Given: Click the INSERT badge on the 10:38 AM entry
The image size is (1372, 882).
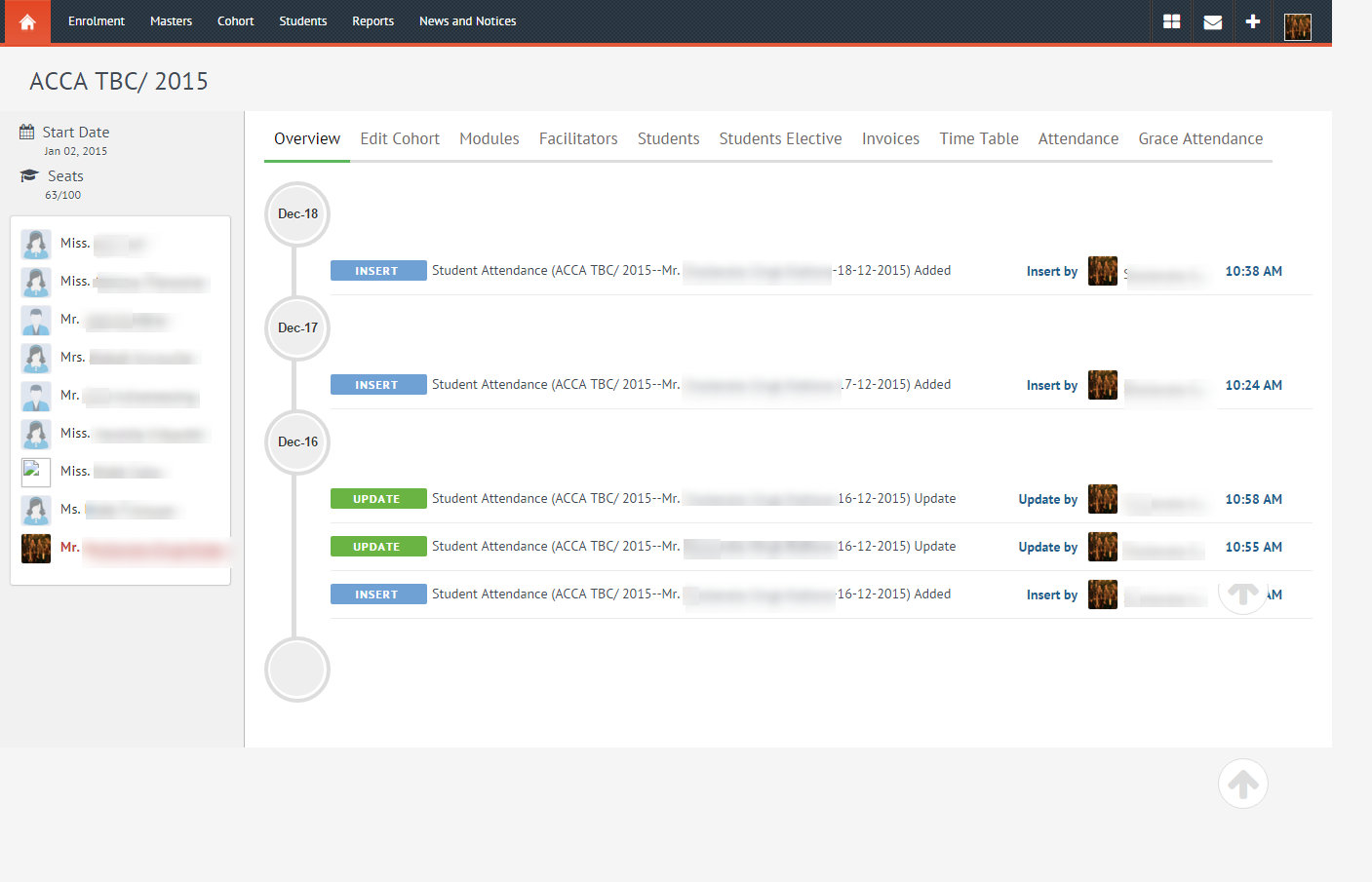Looking at the screenshot, I should pyautogui.click(x=378, y=271).
